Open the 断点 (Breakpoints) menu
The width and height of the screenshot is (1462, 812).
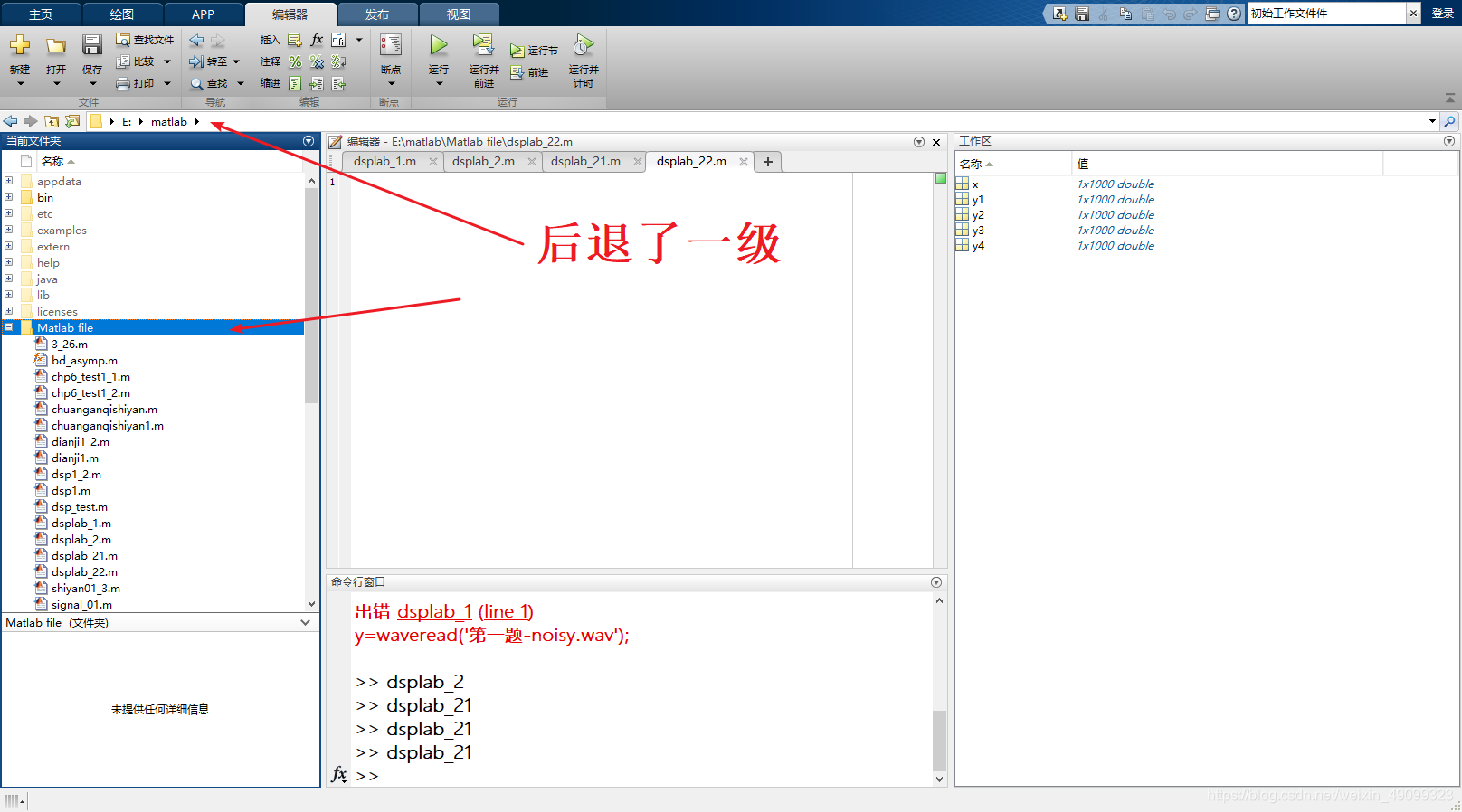391,60
